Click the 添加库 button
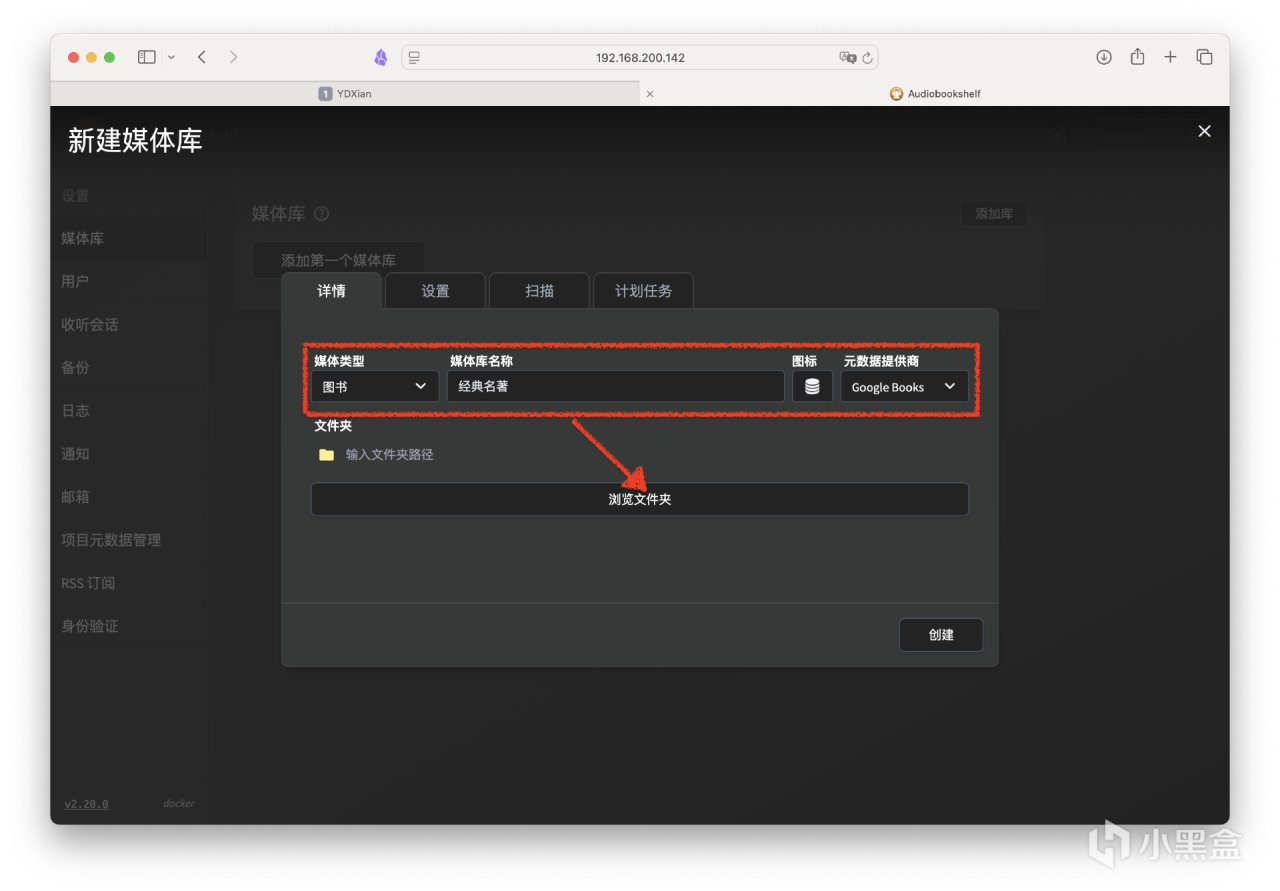This screenshot has width=1280, height=891. click(x=994, y=214)
